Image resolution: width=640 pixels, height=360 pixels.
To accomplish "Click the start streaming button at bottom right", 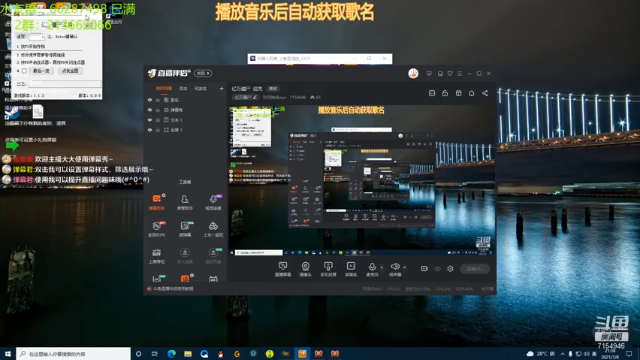I will (475, 269).
